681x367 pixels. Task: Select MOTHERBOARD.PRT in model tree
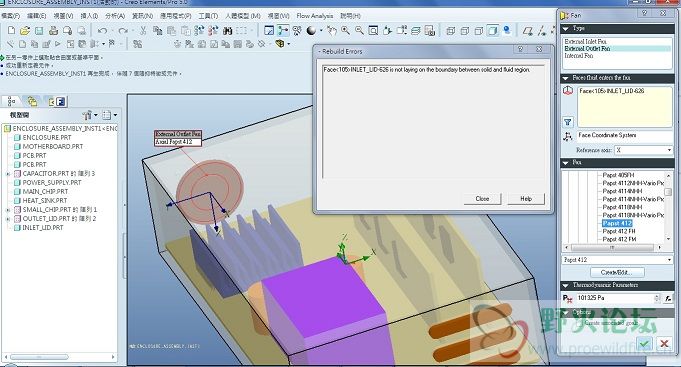pyautogui.click(x=53, y=146)
